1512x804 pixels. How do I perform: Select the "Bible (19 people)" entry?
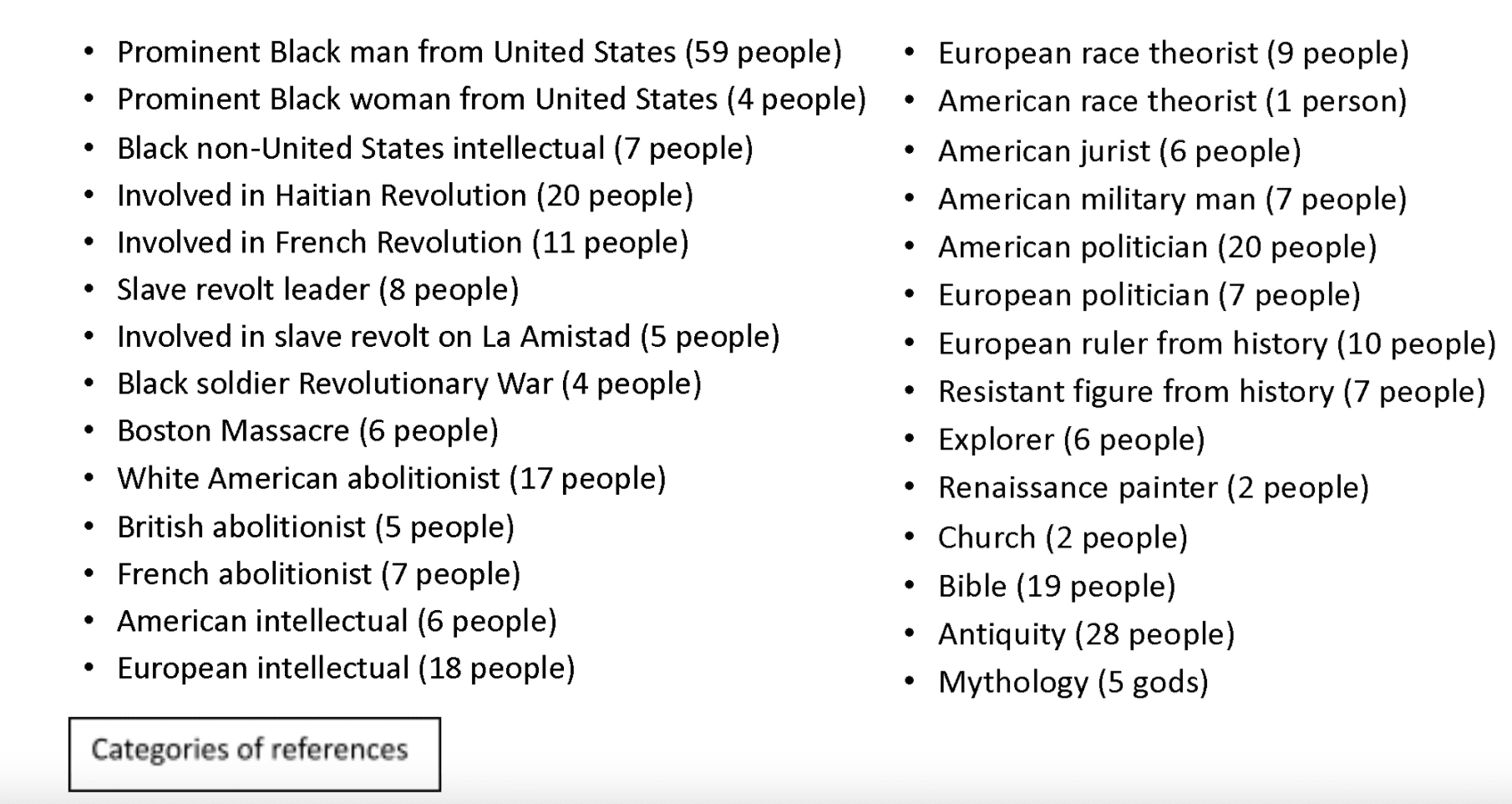point(1056,587)
